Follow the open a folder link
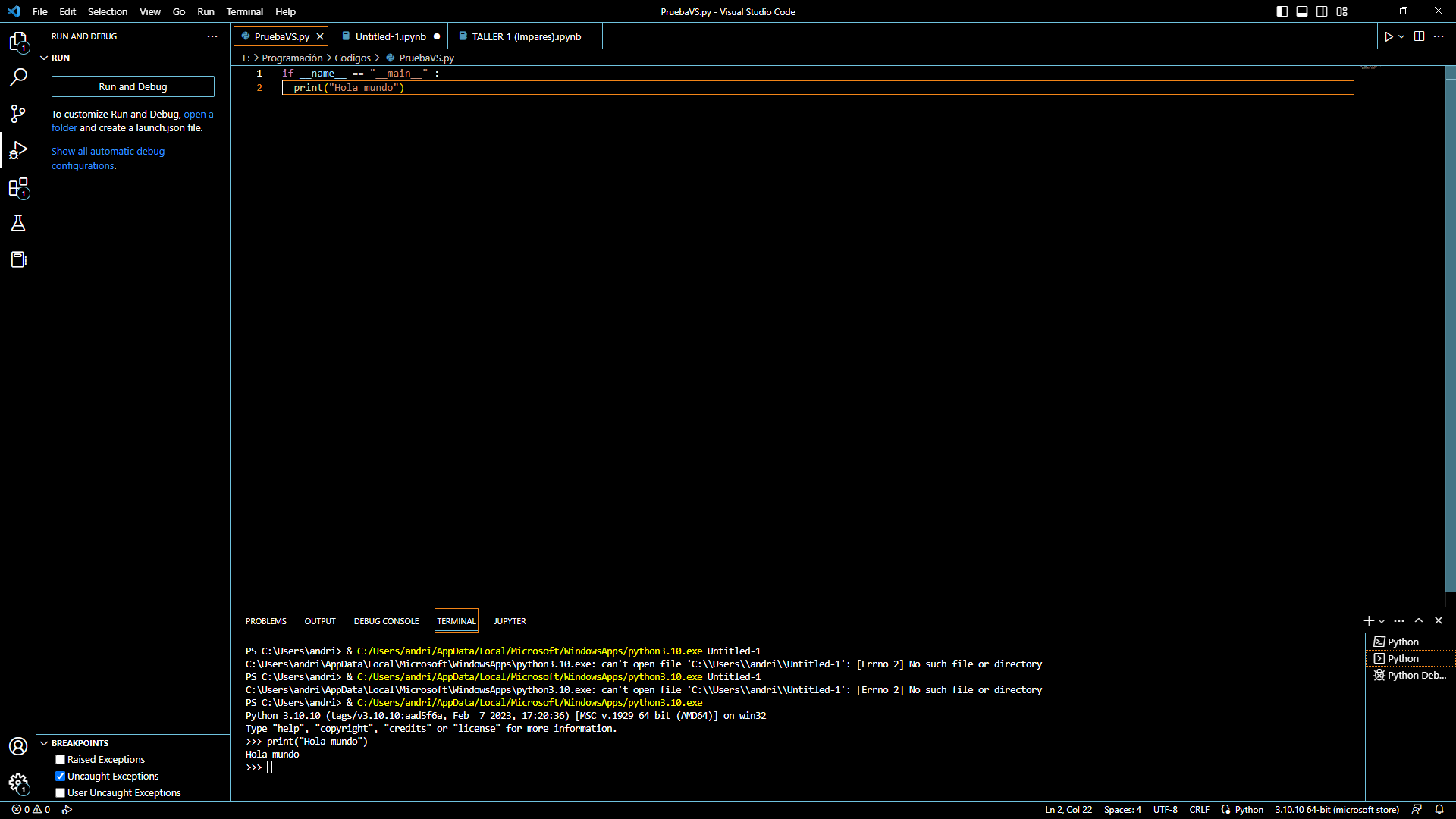This screenshot has width=1456, height=819. [x=199, y=114]
